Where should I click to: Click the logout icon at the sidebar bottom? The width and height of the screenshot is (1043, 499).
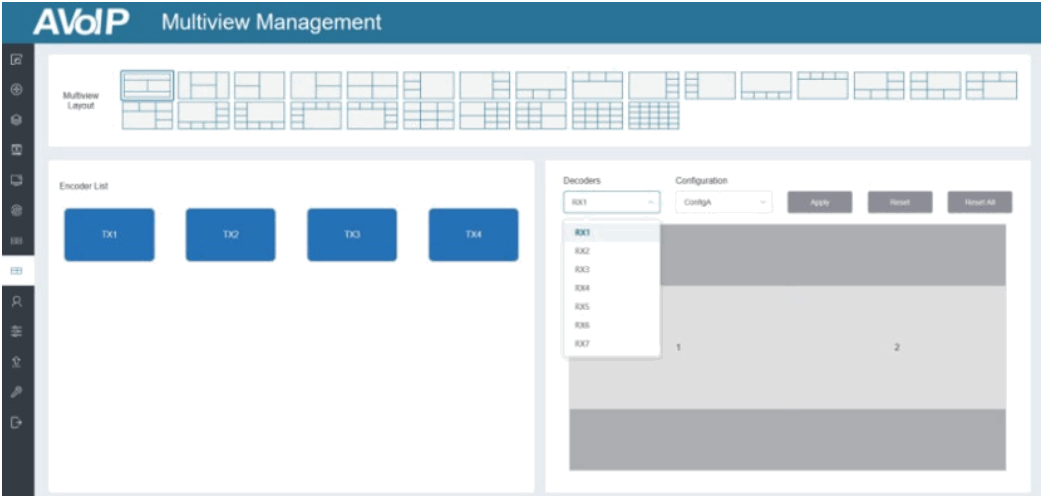pos(17,422)
